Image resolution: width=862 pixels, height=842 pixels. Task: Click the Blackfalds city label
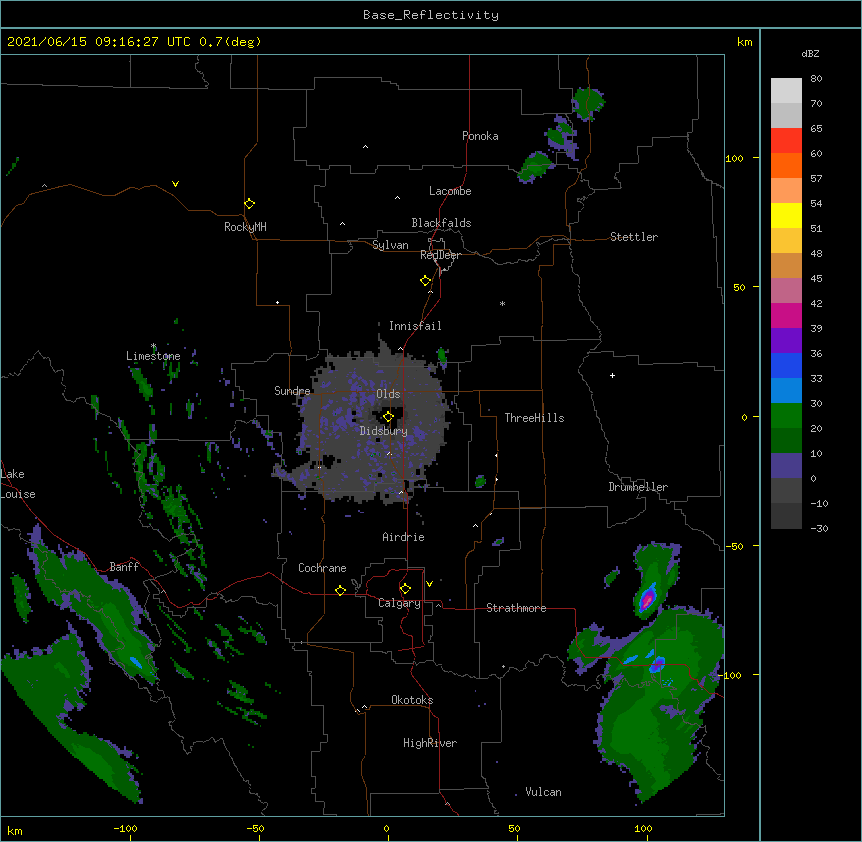(441, 223)
